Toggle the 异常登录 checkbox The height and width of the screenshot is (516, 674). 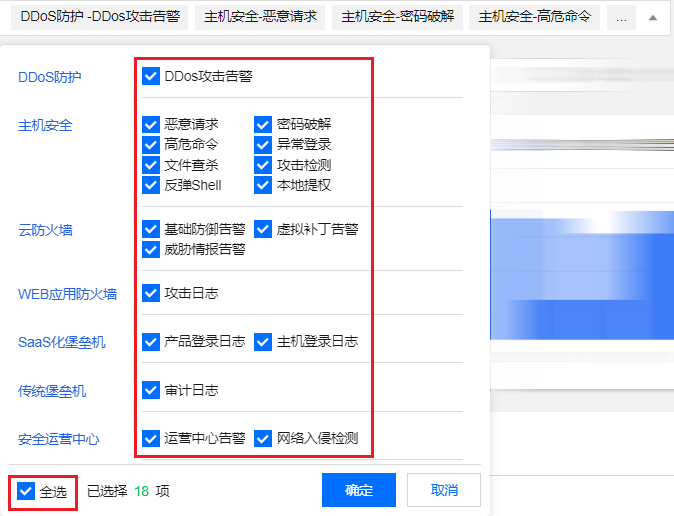pos(263,144)
